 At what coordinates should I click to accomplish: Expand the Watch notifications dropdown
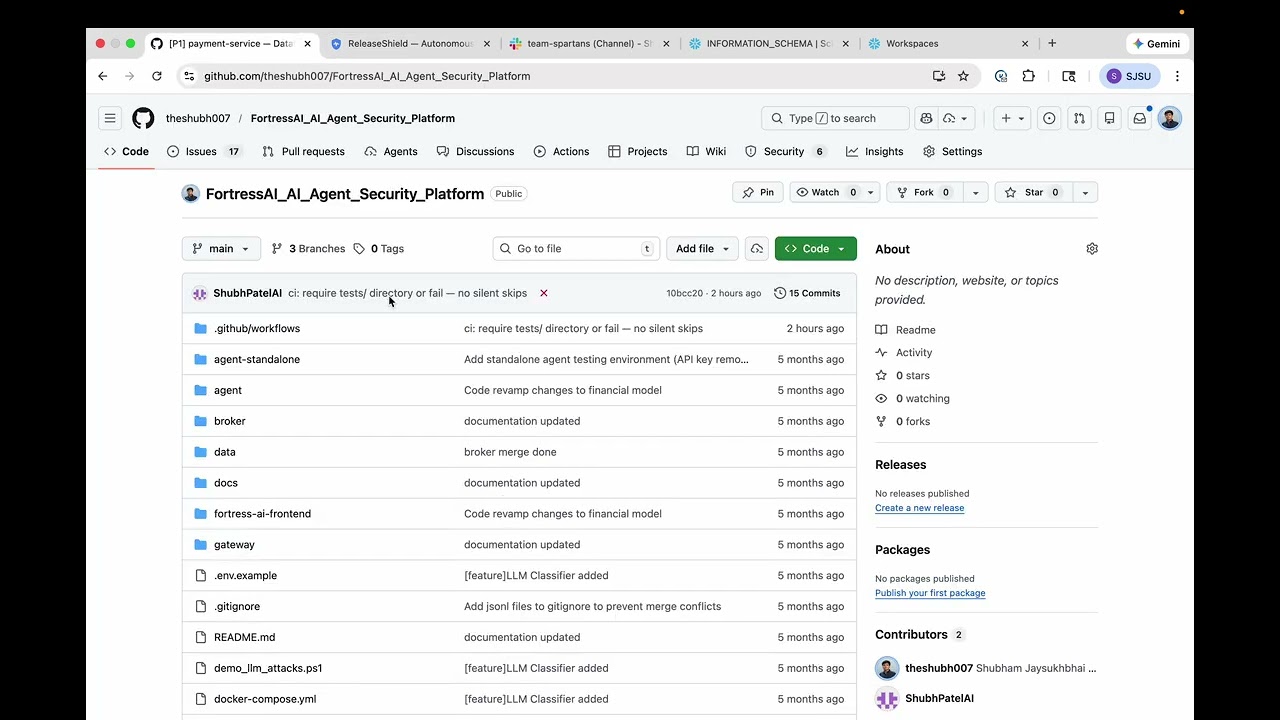click(870, 192)
